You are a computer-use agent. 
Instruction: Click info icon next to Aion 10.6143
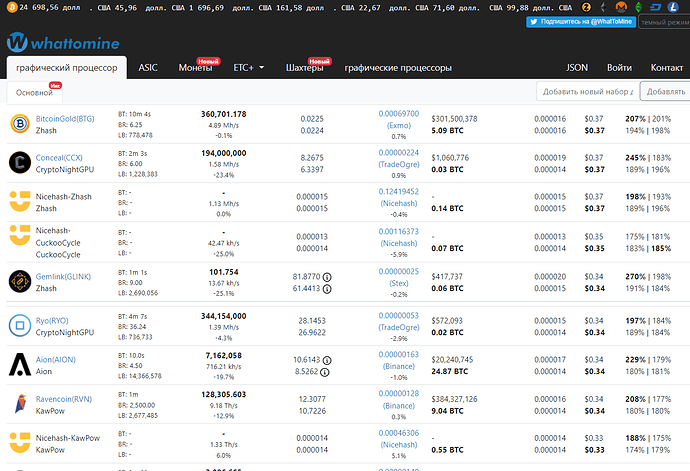tap(327, 360)
